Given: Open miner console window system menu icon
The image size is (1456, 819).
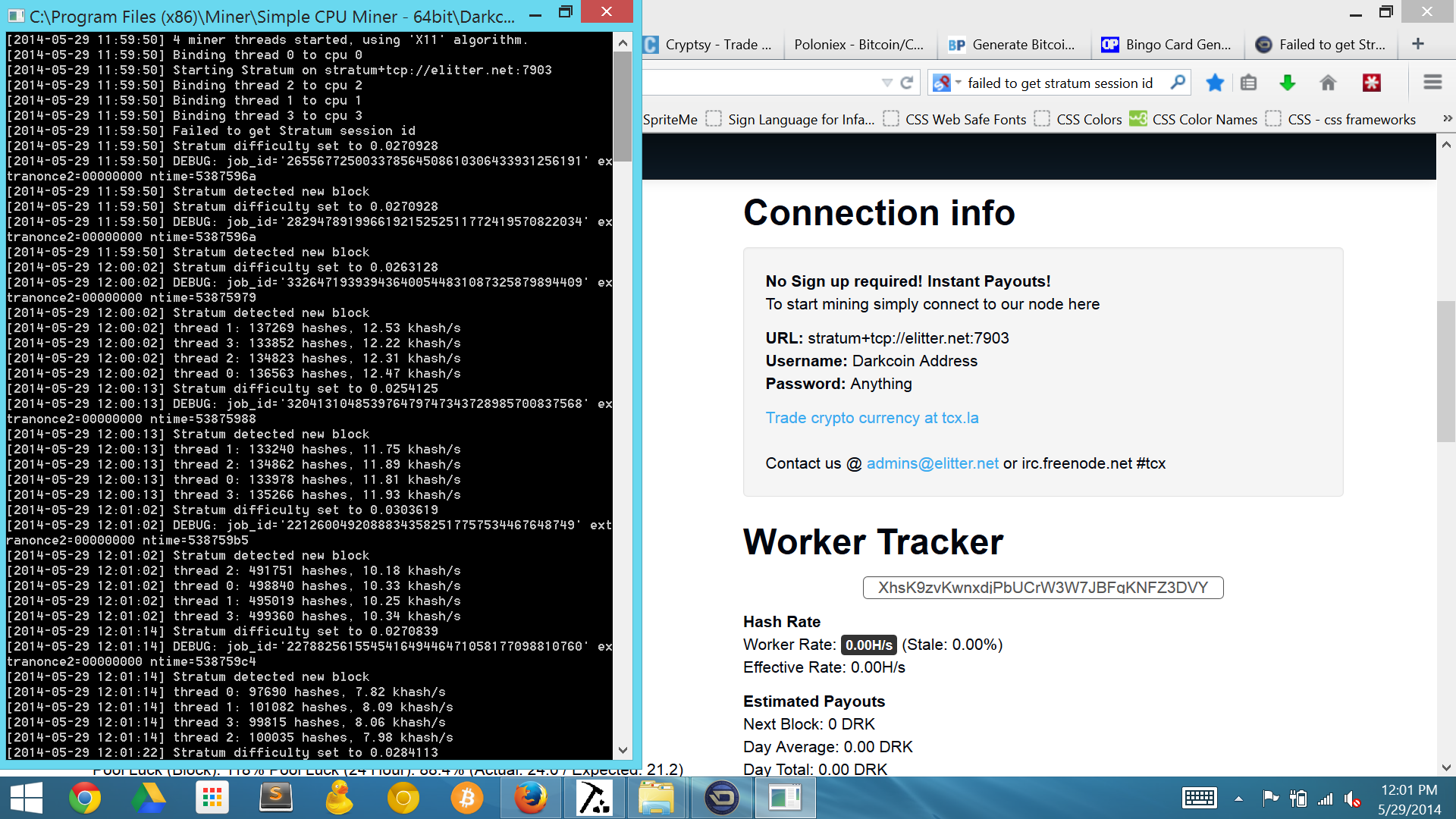Looking at the screenshot, I should [15, 16].
